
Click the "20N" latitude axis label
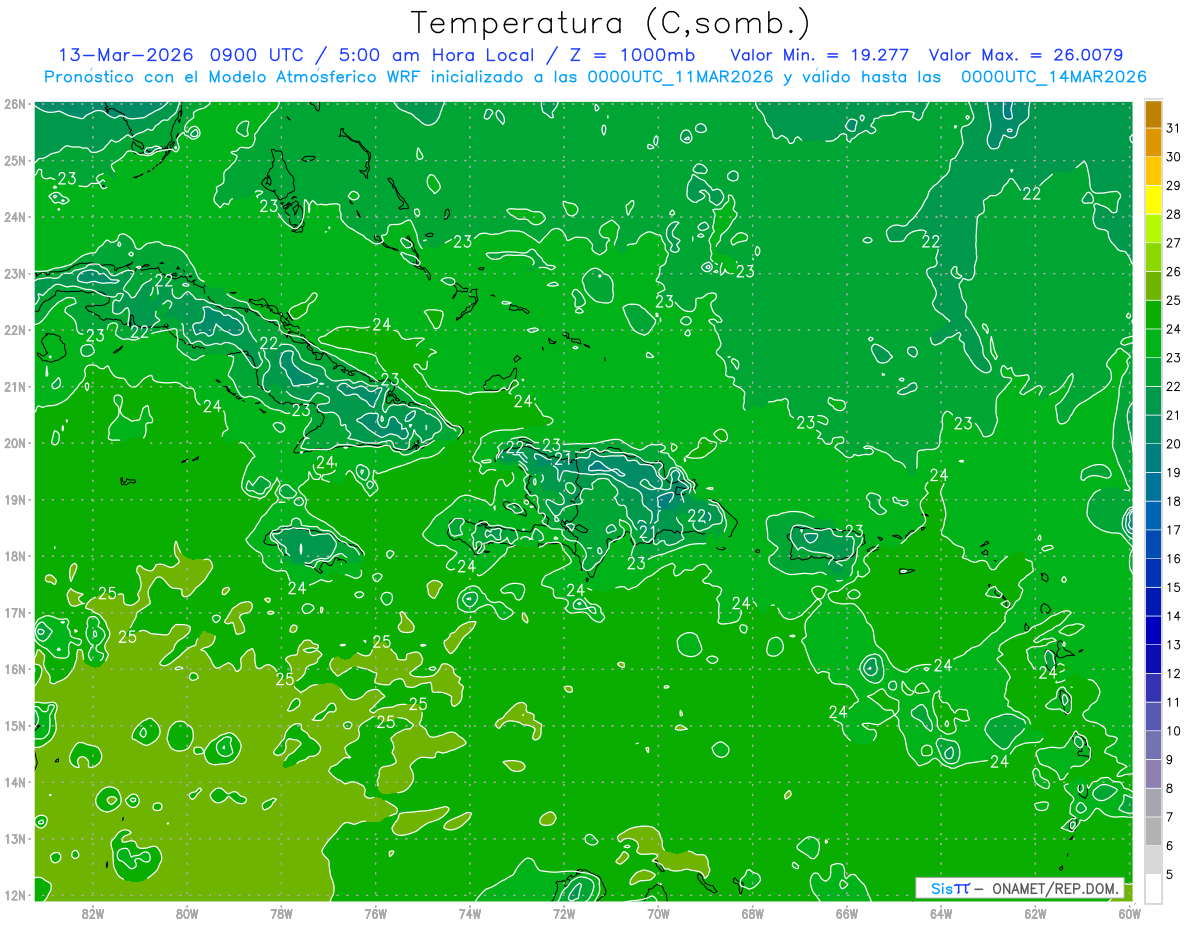coord(15,443)
